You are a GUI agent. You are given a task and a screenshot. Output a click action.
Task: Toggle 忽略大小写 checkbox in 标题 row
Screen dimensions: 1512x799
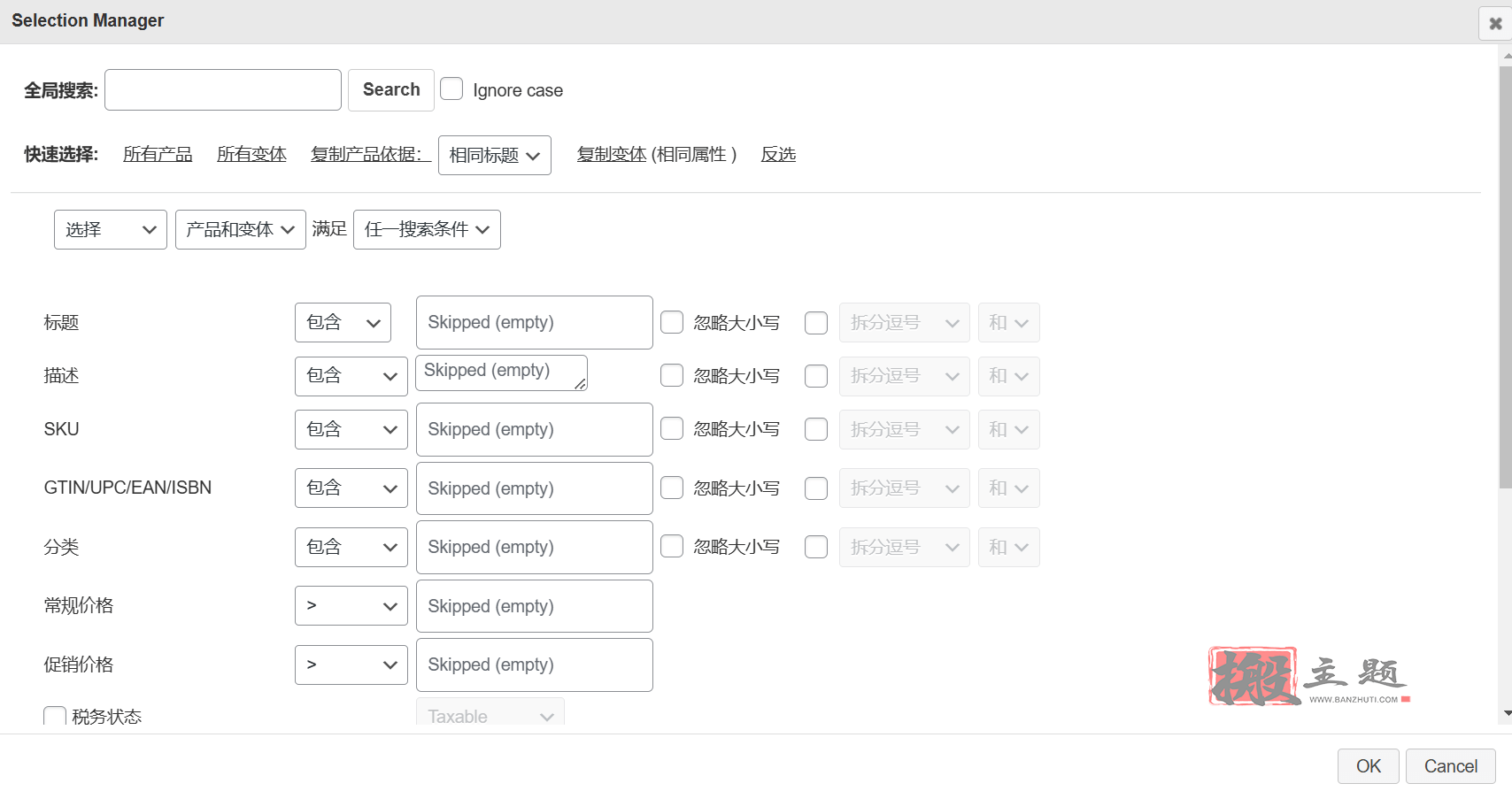coord(672,322)
